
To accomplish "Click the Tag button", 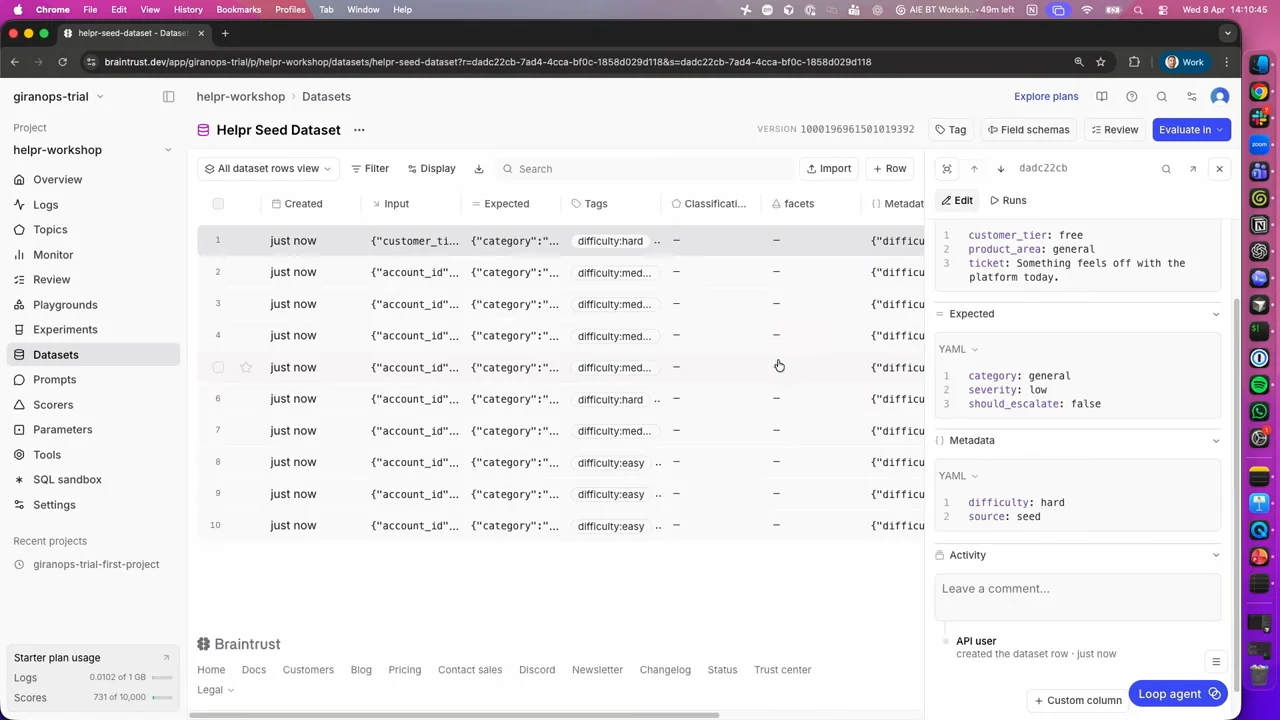I will [x=951, y=130].
